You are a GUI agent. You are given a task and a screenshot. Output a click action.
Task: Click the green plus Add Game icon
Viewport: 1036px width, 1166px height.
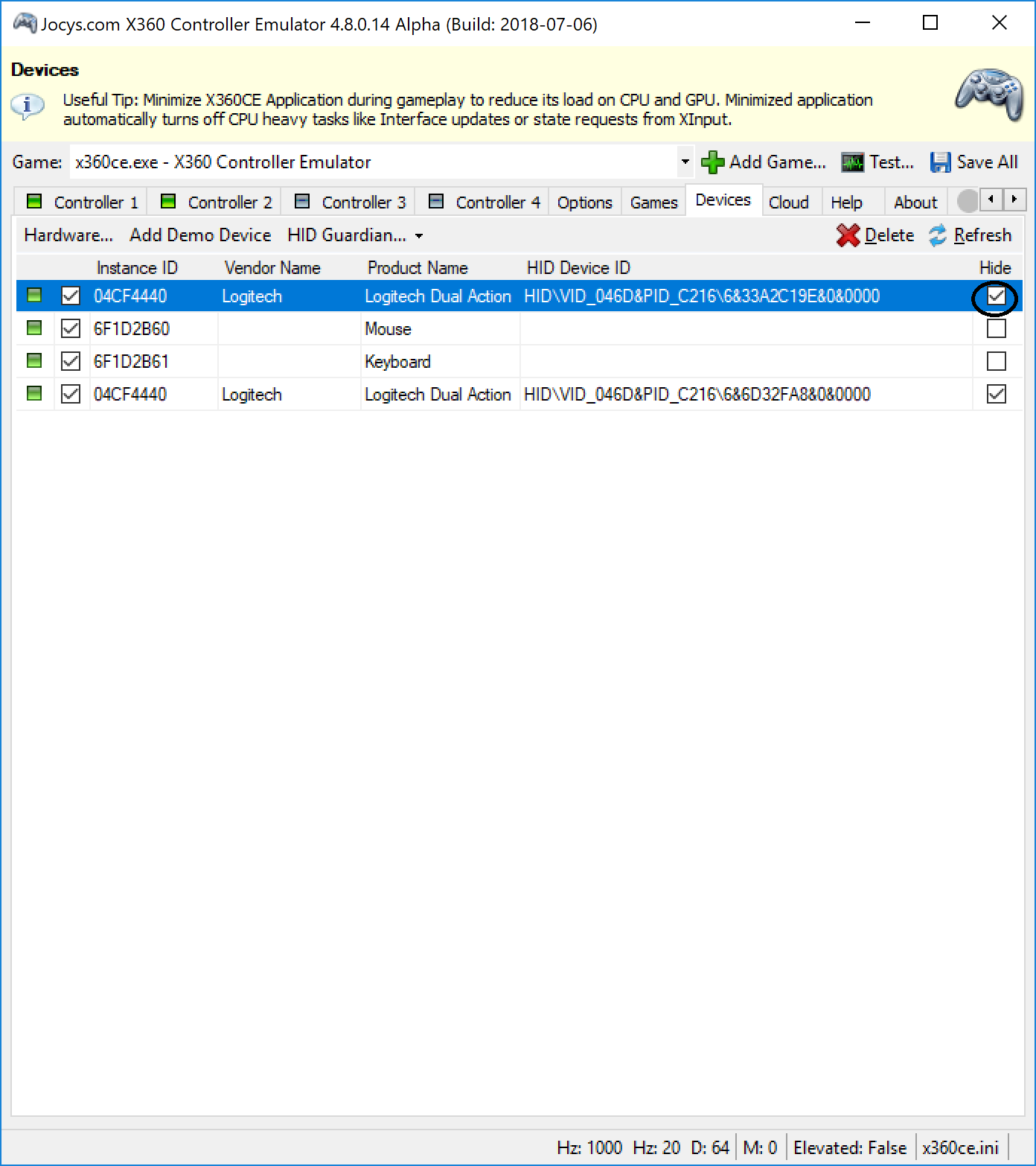(x=712, y=162)
